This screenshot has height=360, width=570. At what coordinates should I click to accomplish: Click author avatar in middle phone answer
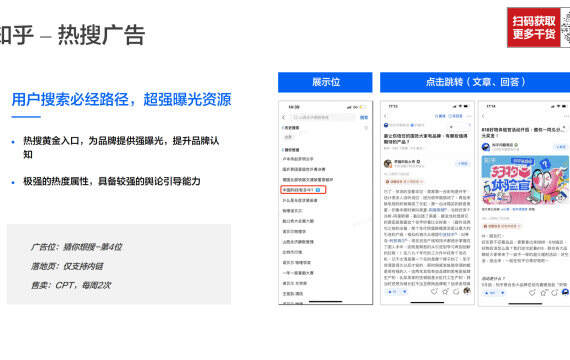(388, 164)
